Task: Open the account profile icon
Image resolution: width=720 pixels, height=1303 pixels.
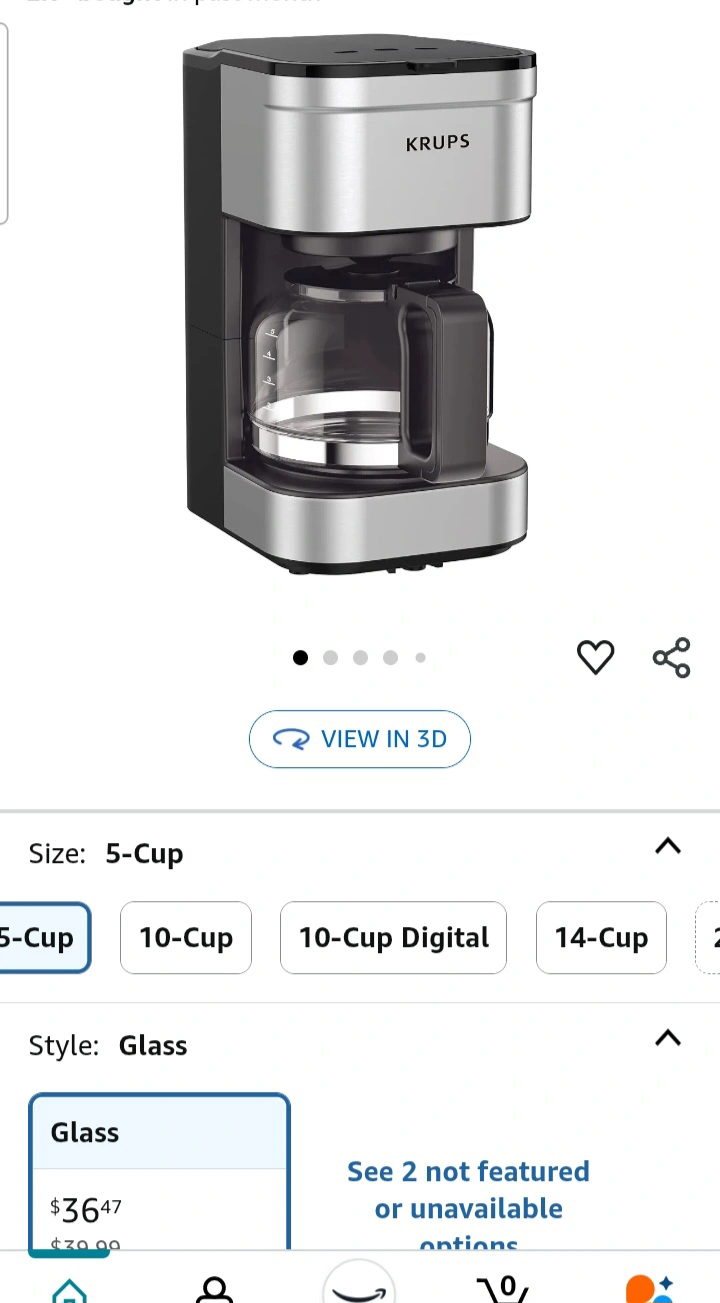Action: 214,1288
